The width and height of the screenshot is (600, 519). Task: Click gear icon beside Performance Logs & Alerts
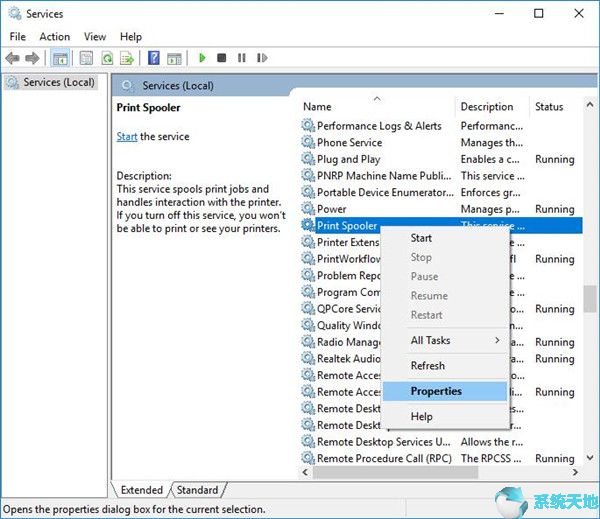(x=308, y=125)
